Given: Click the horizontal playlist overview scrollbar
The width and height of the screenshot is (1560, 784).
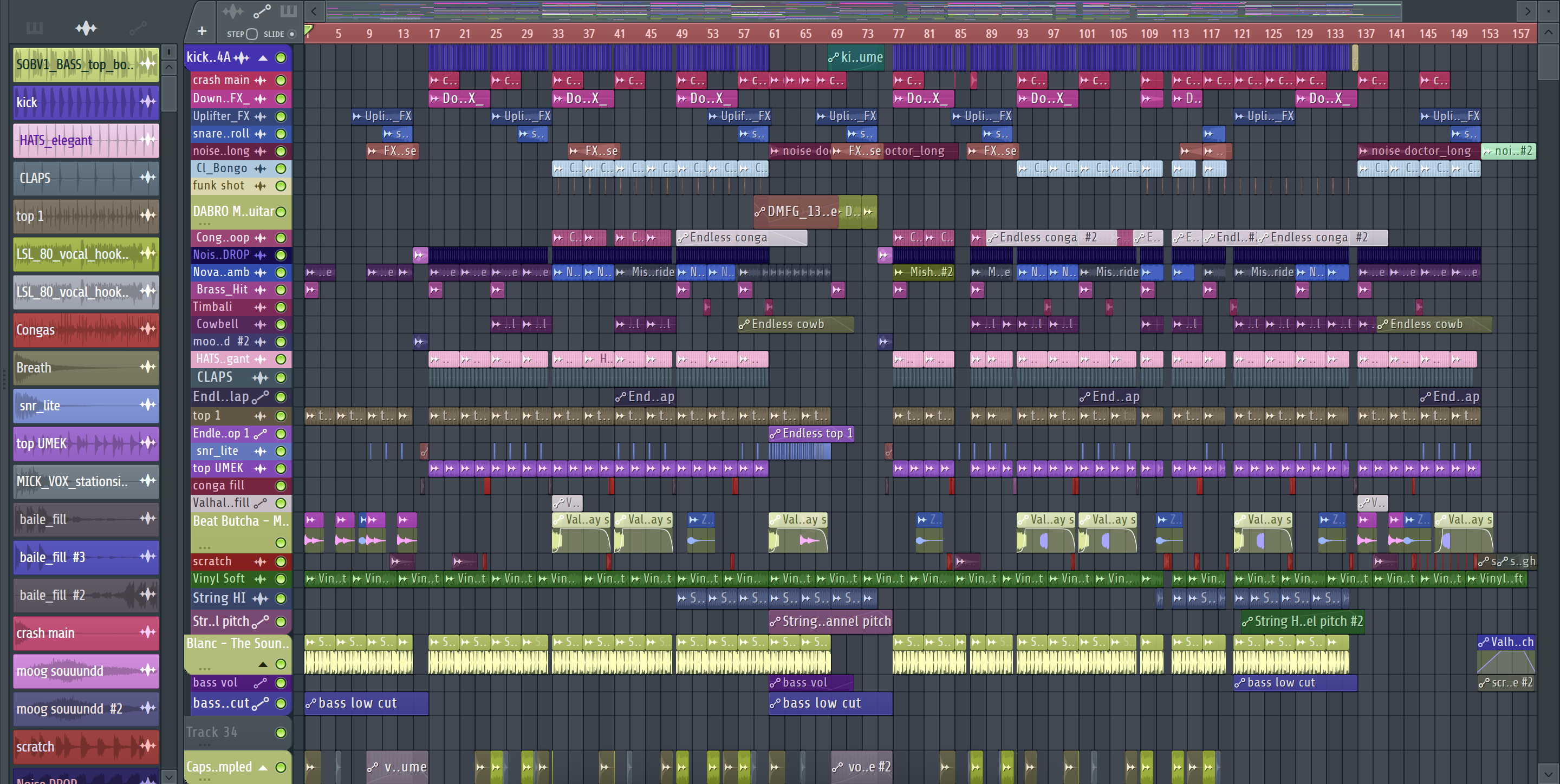Looking at the screenshot, I should pyautogui.click(x=863, y=11).
